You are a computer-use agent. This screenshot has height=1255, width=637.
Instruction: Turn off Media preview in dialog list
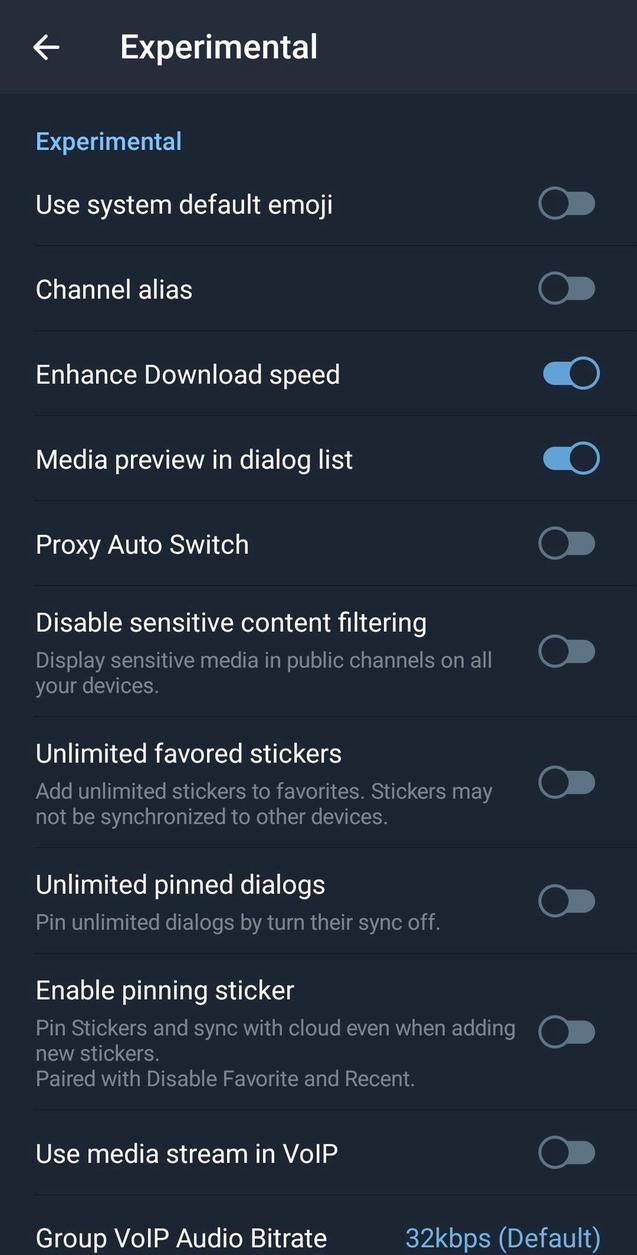coord(568,458)
